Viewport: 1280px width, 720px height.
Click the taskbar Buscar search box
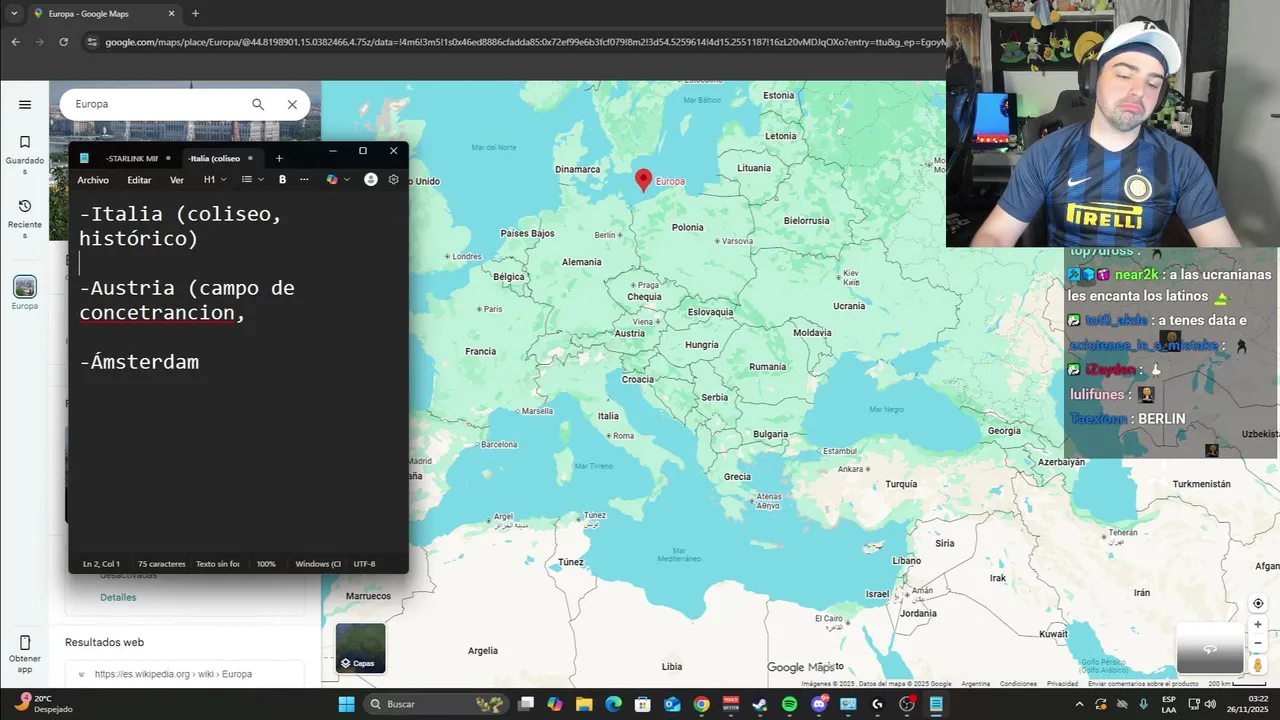click(436, 704)
